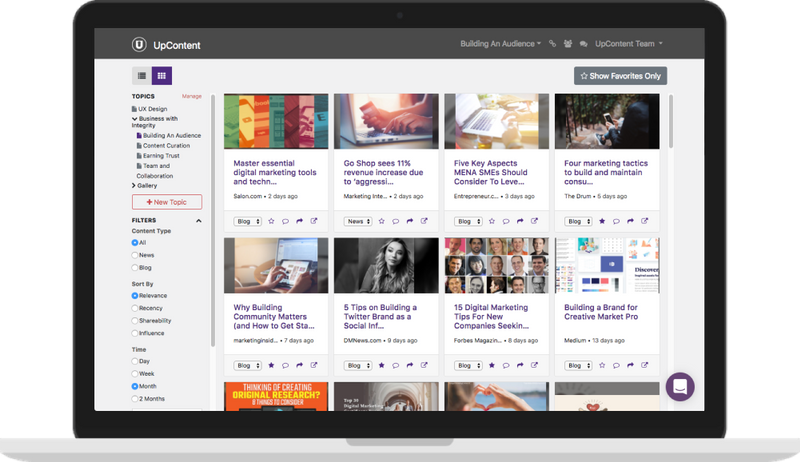Collapse the Business with Integrity topic group

tap(134, 119)
